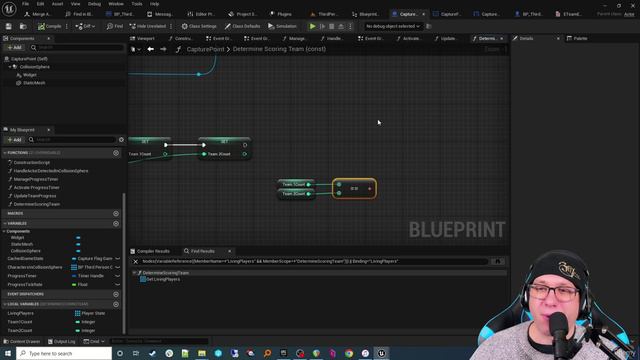Click the My Blueprint search field

point(72,140)
